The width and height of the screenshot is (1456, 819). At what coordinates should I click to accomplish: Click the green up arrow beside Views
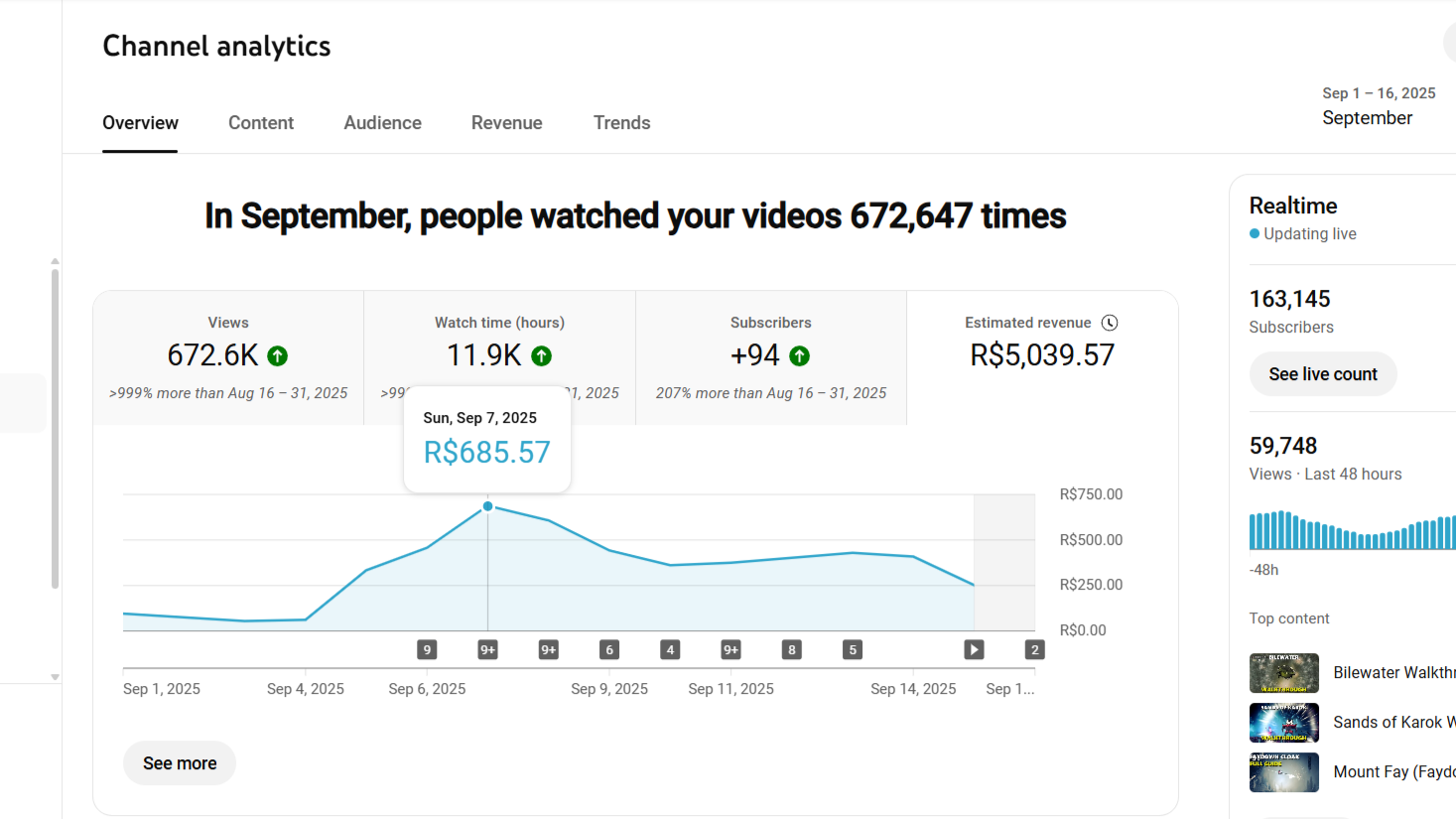click(278, 355)
